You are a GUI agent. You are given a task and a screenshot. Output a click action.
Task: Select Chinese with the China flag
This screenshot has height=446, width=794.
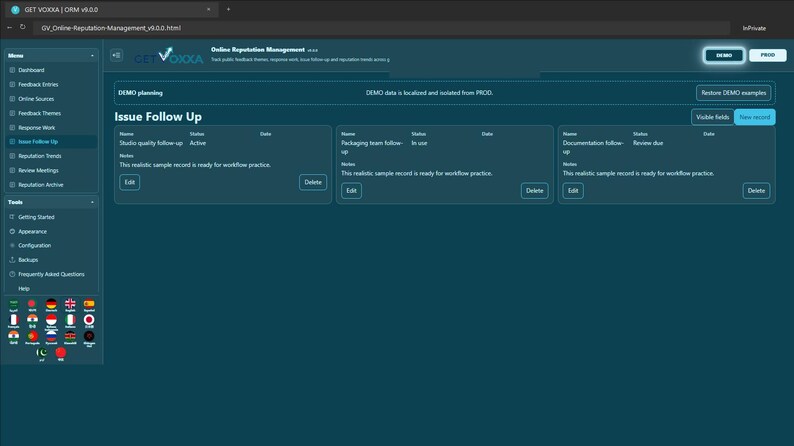pyautogui.click(x=61, y=354)
